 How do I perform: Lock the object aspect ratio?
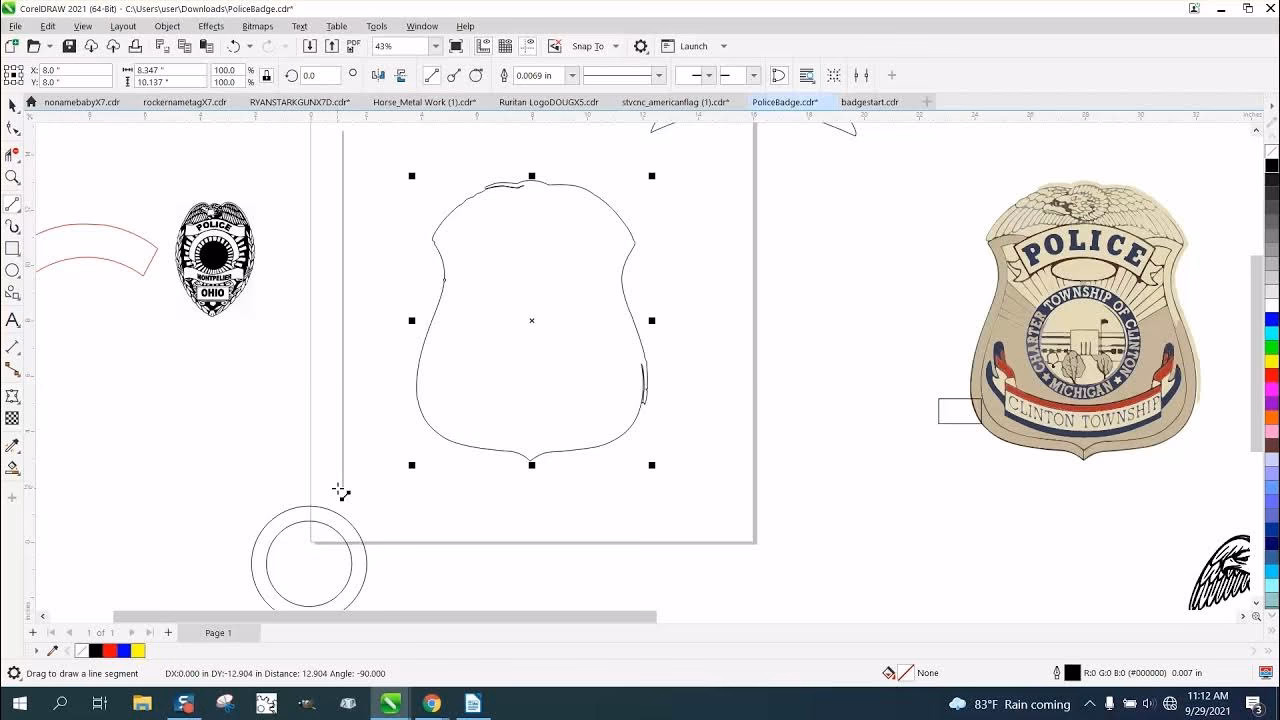tap(266, 75)
